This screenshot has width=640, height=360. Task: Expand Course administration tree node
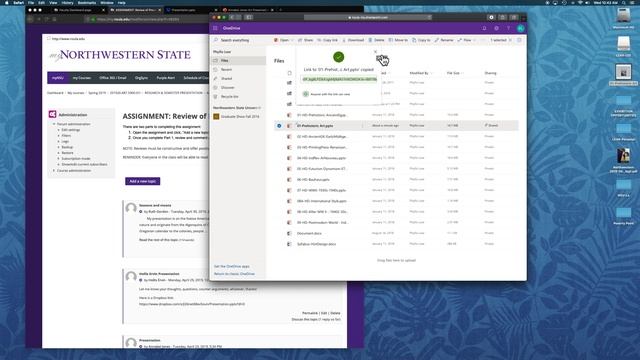pos(54,171)
